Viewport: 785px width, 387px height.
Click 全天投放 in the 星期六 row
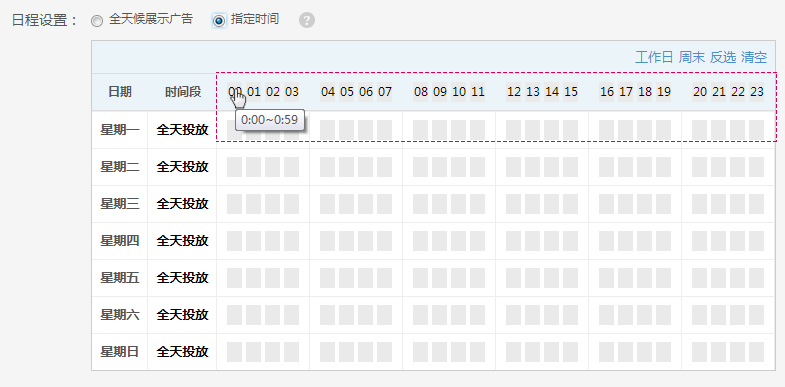pos(182,315)
